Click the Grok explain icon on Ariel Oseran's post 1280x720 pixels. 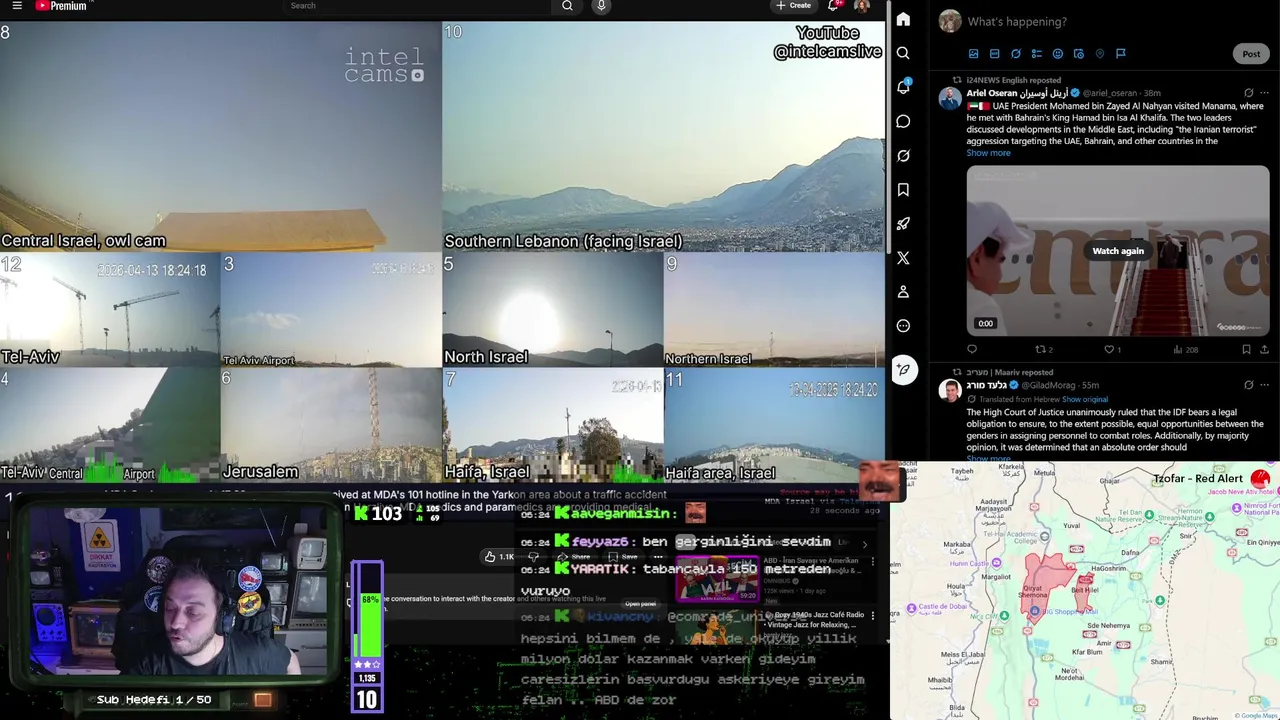1248,93
